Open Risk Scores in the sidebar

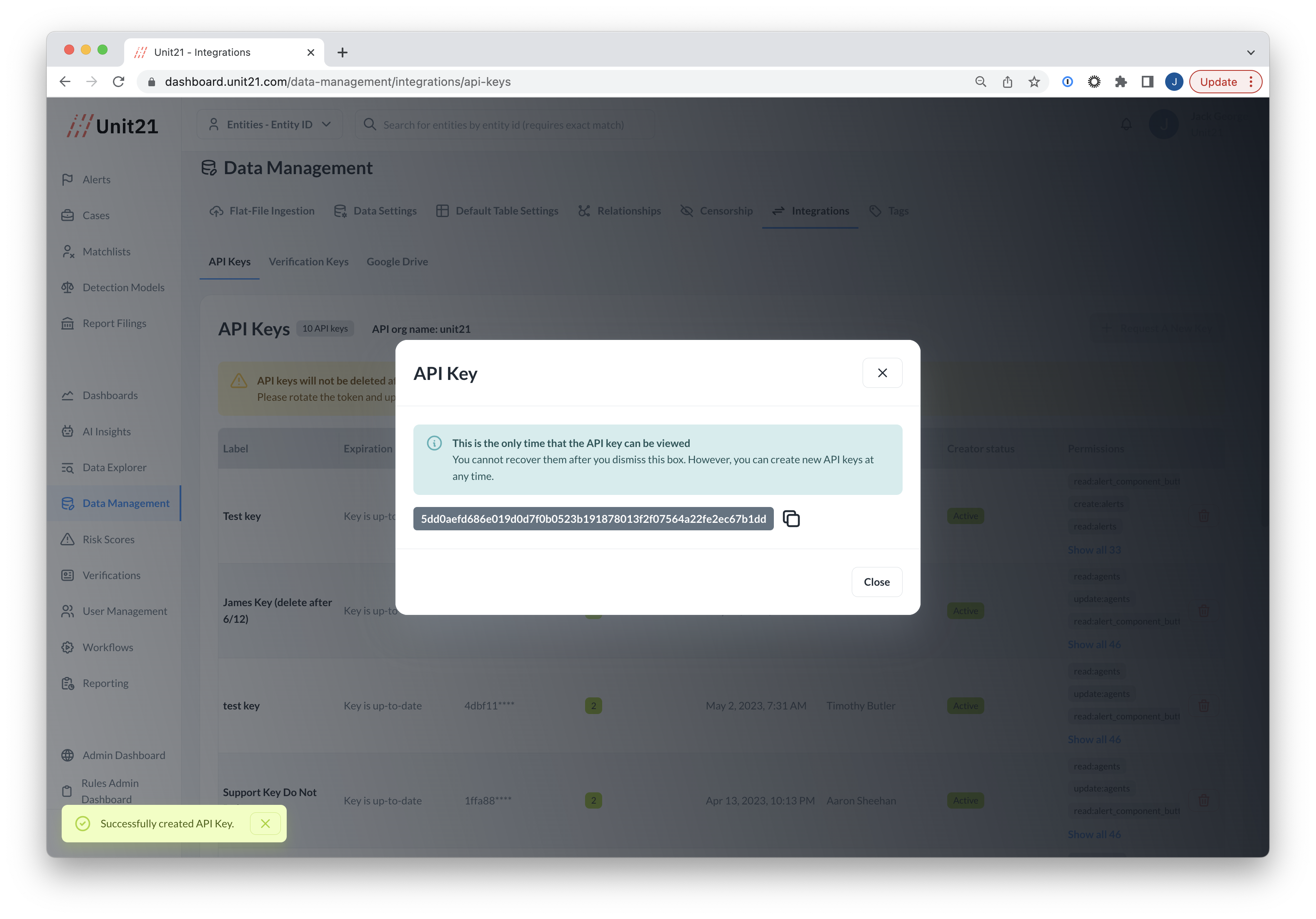click(x=108, y=539)
